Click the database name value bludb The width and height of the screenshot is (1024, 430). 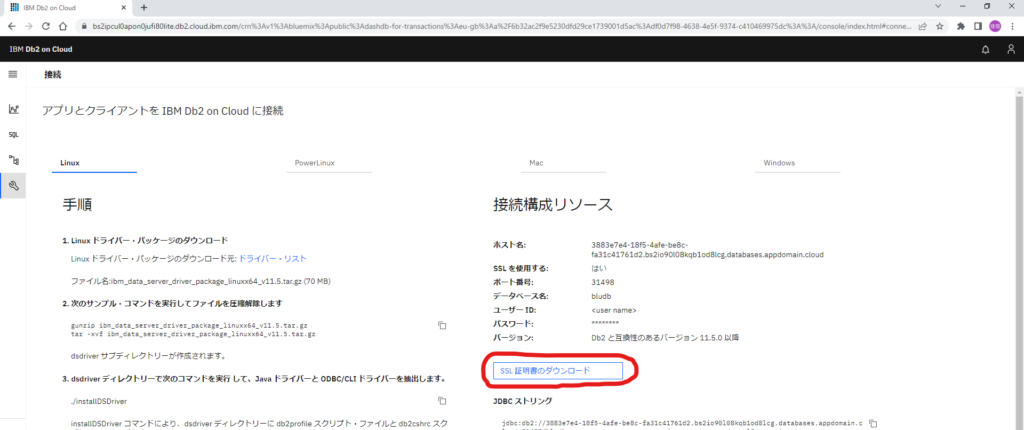coord(601,296)
